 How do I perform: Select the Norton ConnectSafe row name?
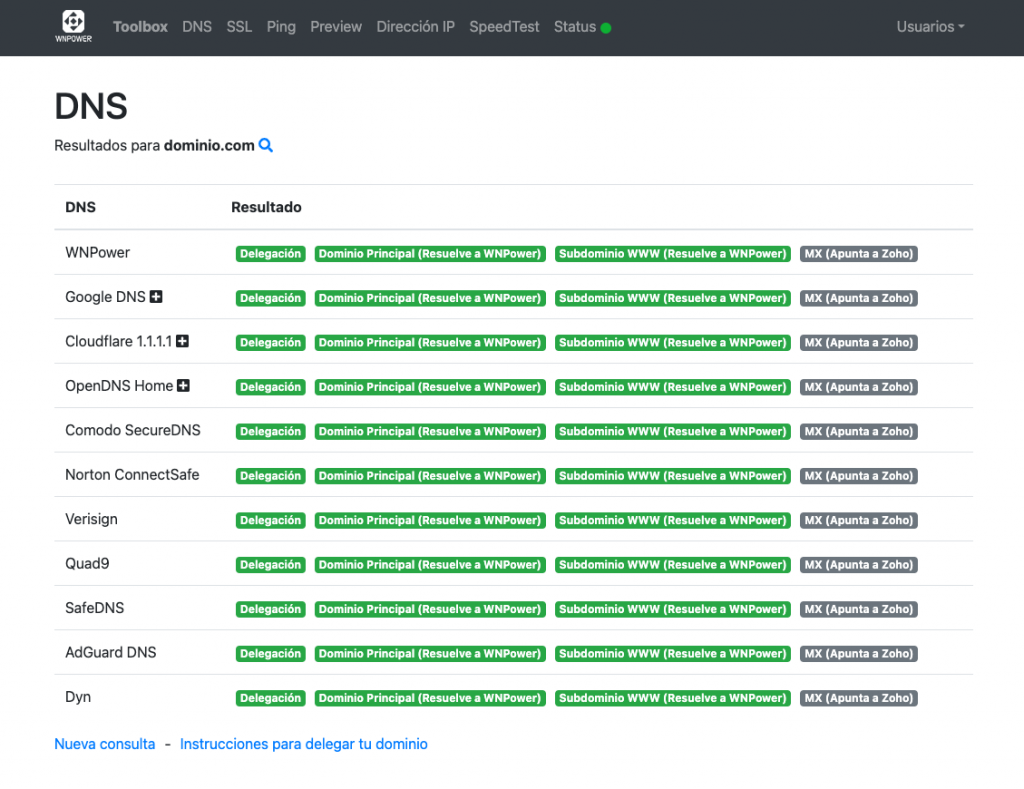(132, 474)
